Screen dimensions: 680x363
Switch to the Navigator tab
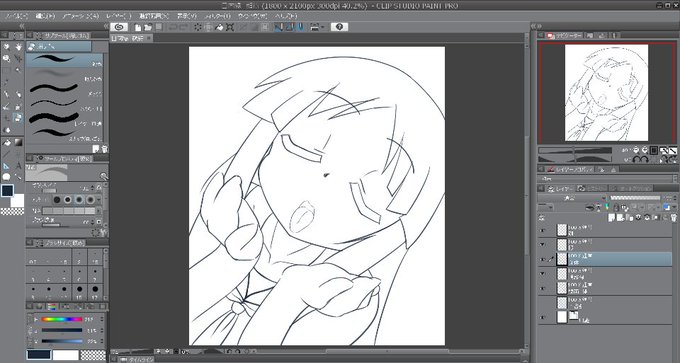pyautogui.click(x=565, y=36)
